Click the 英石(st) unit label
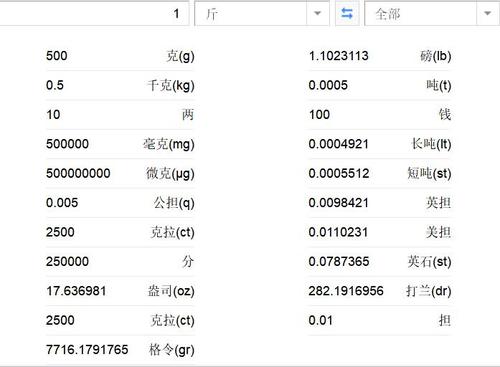The image size is (500, 367). 430,262
